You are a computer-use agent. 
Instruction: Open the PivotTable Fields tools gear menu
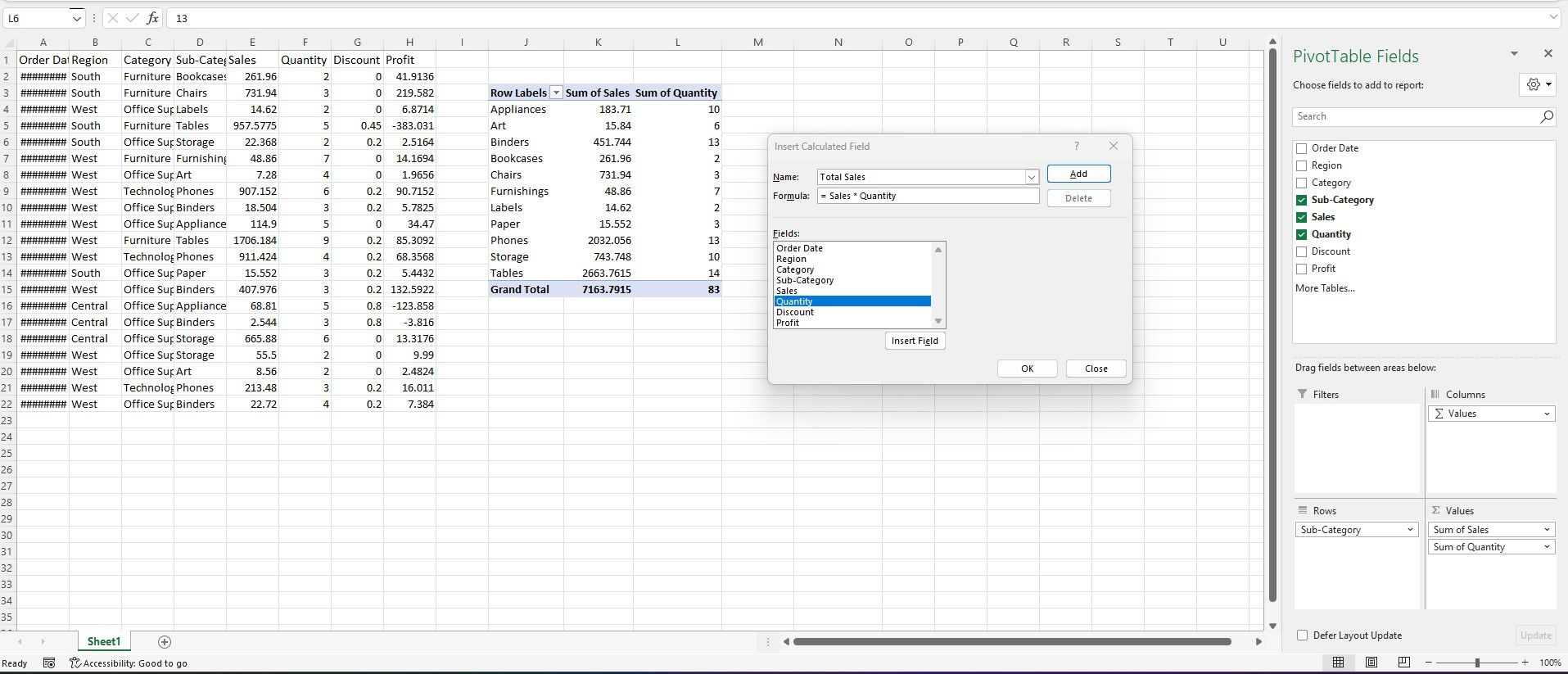pyautogui.click(x=1539, y=84)
